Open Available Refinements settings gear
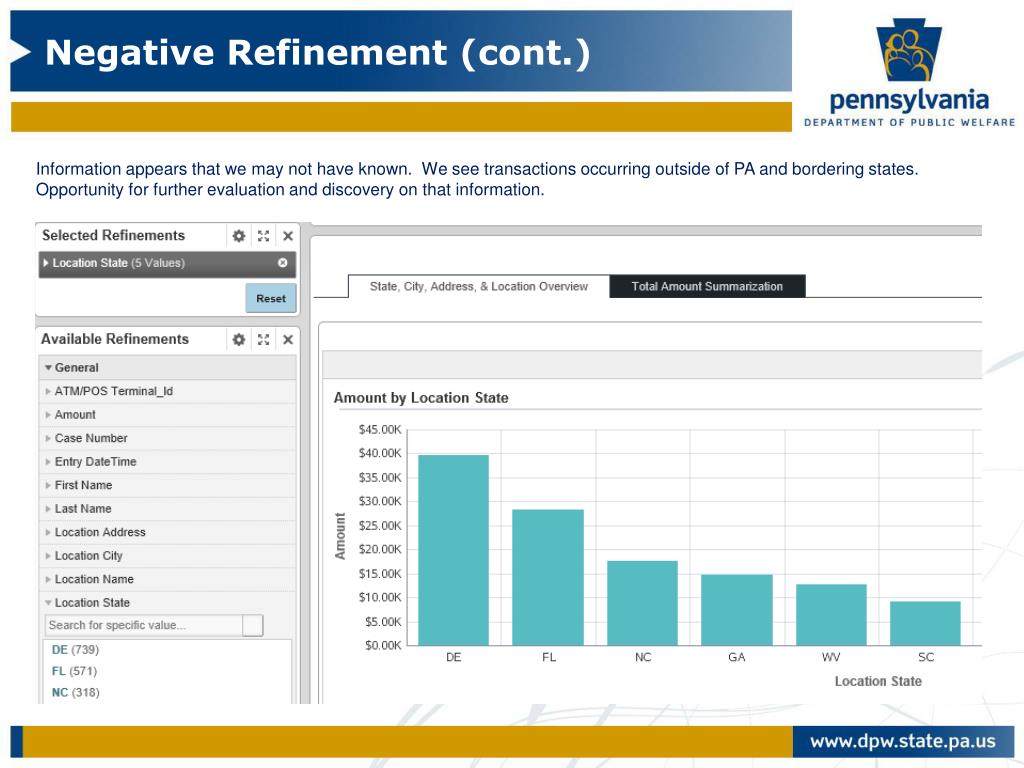 point(239,340)
